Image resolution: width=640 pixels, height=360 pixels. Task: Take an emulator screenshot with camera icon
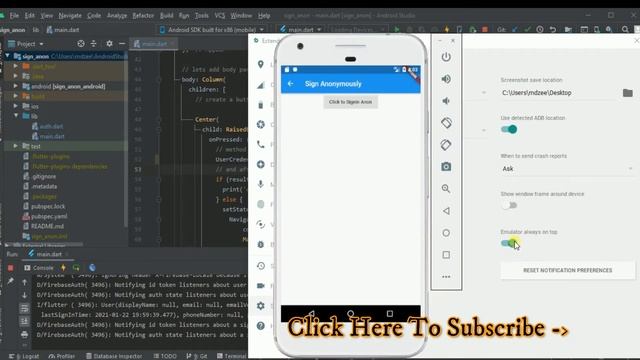coord(446,167)
